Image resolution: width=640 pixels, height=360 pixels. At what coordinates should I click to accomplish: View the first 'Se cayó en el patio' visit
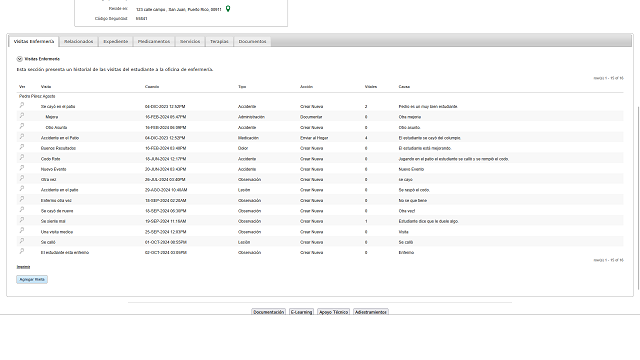[x=22, y=105]
